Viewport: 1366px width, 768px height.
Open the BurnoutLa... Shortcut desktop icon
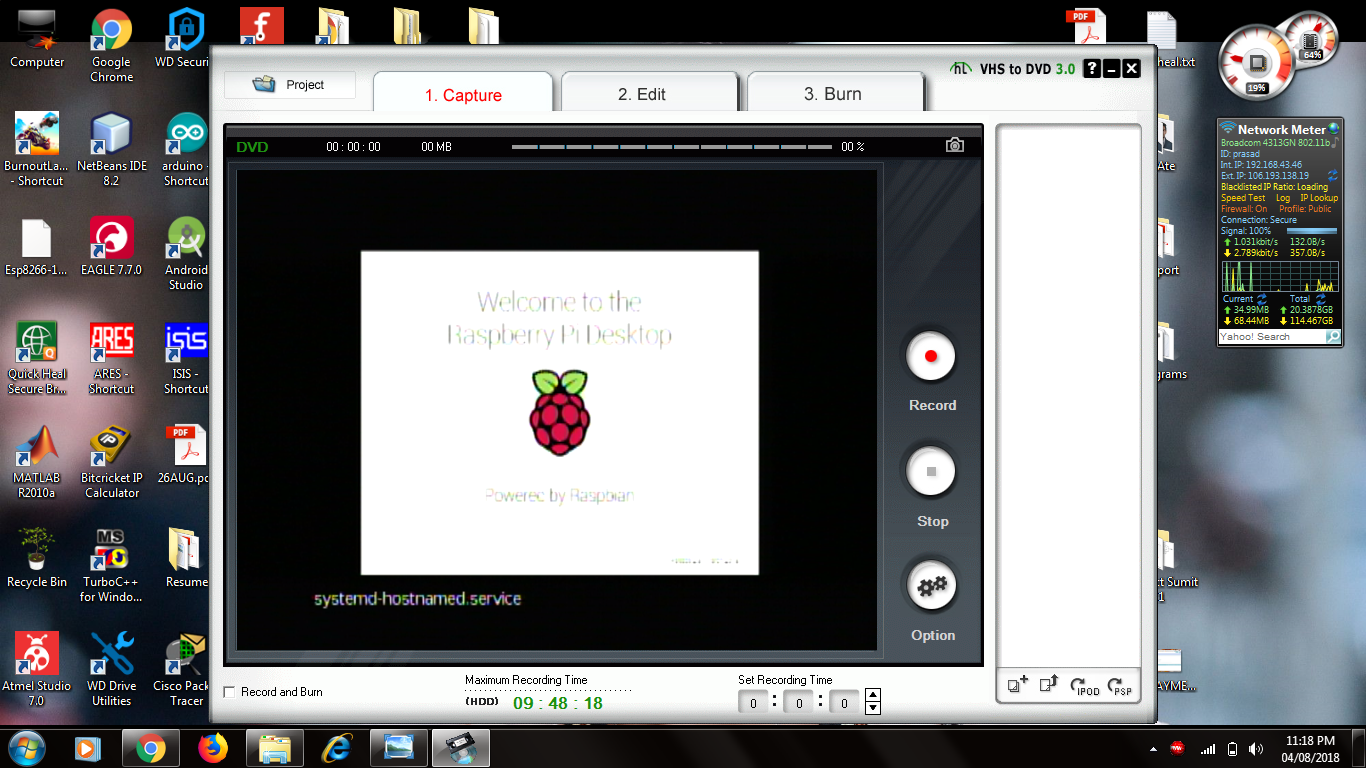click(37, 150)
